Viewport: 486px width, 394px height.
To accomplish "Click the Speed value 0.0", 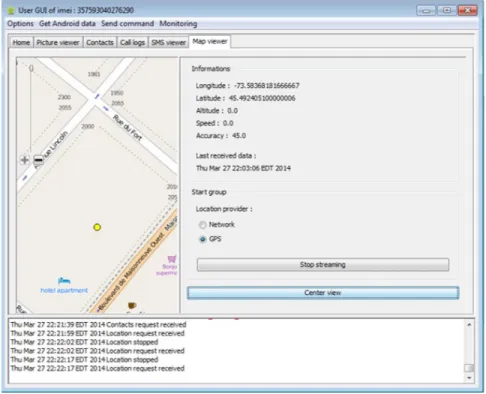I will pos(228,123).
